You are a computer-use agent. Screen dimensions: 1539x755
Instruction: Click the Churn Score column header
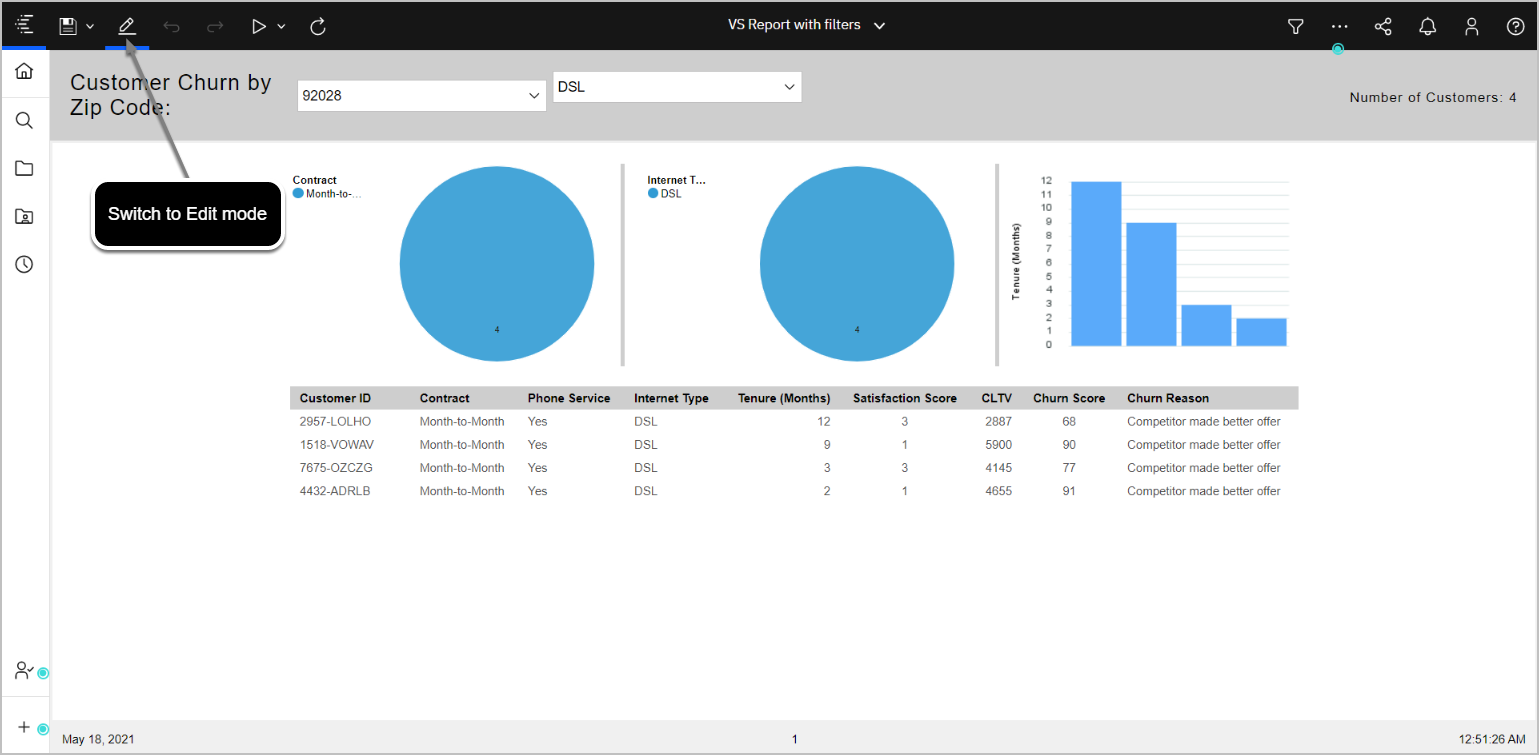tap(1069, 398)
